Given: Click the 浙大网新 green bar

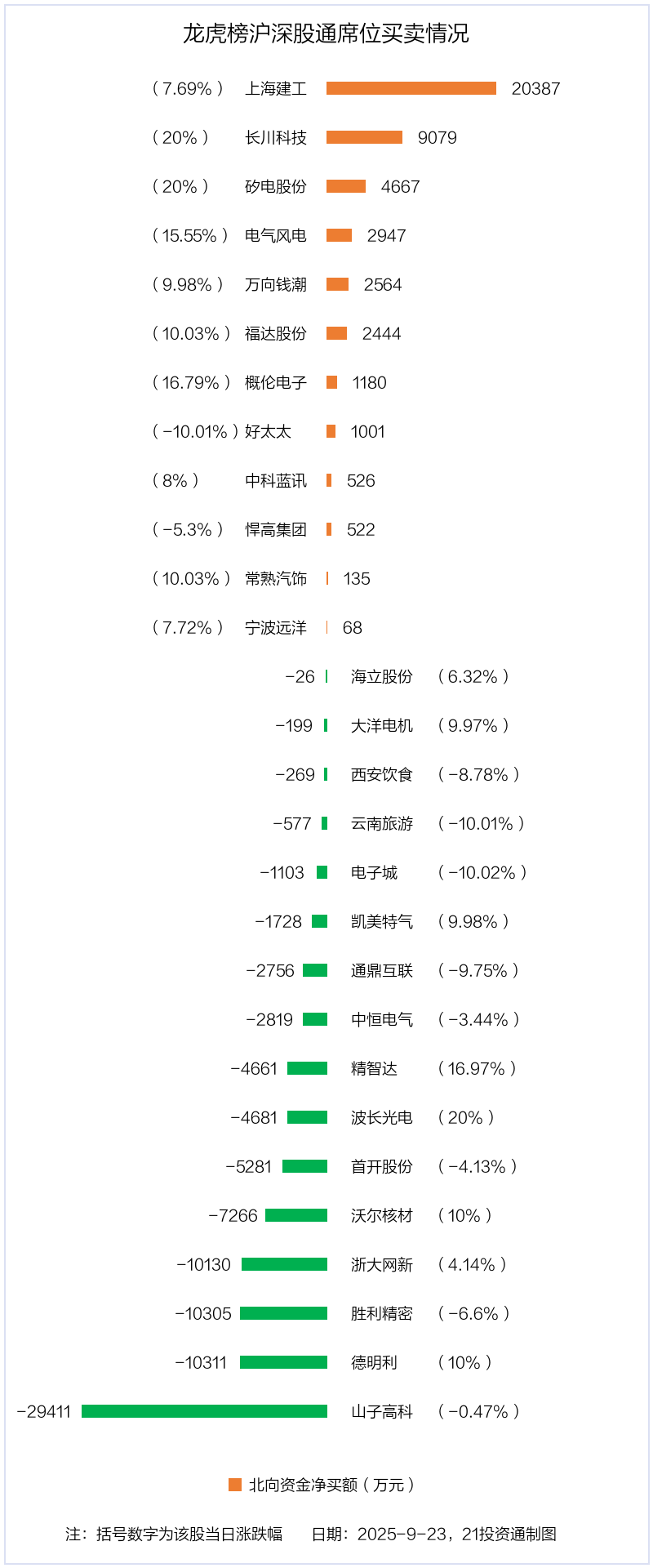Looking at the screenshot, I should click(x=284, y=1264).
